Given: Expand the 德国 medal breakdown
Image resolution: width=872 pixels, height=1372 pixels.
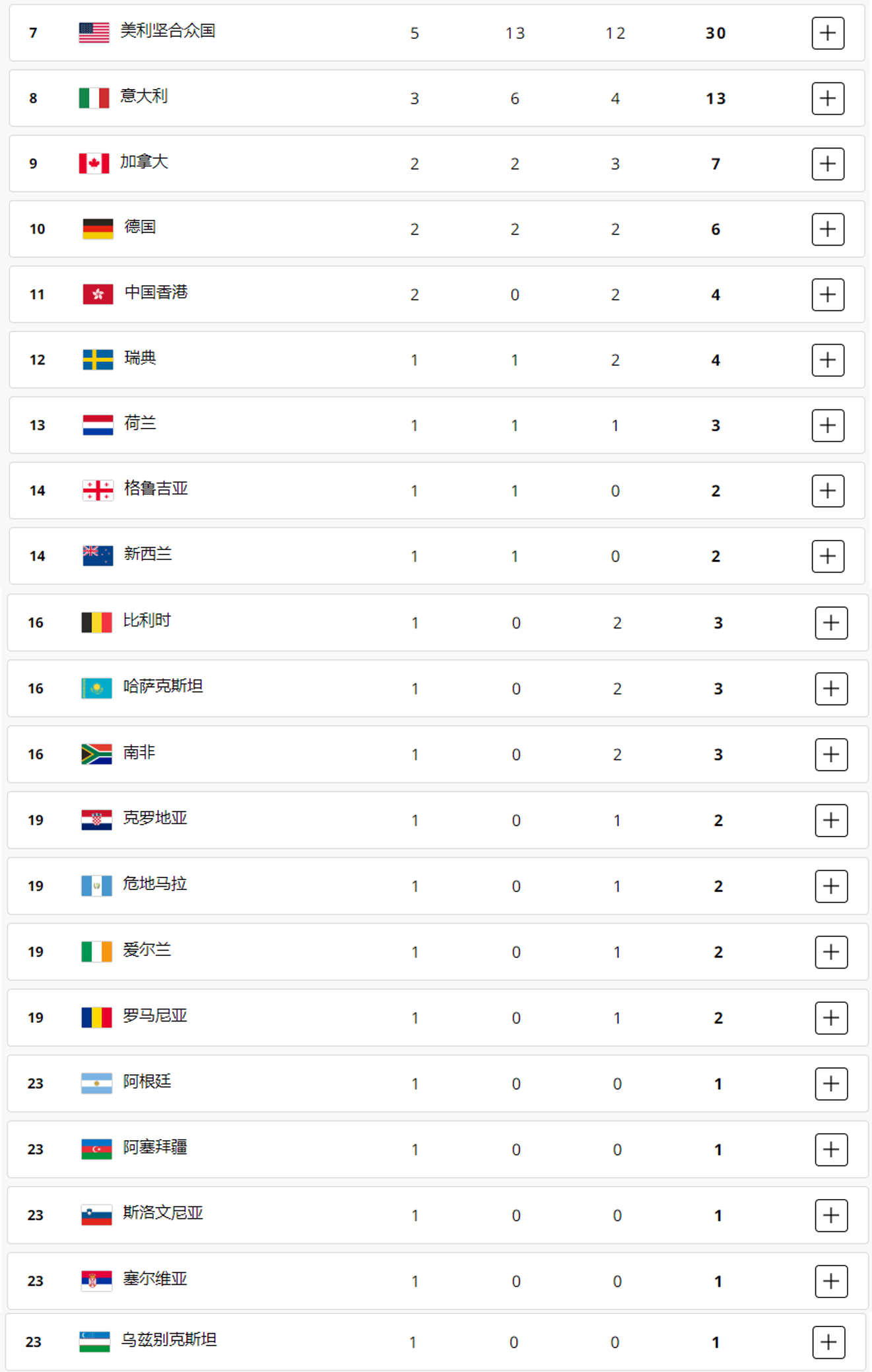Looking at the screenshot, I should [x=828, y=229].
